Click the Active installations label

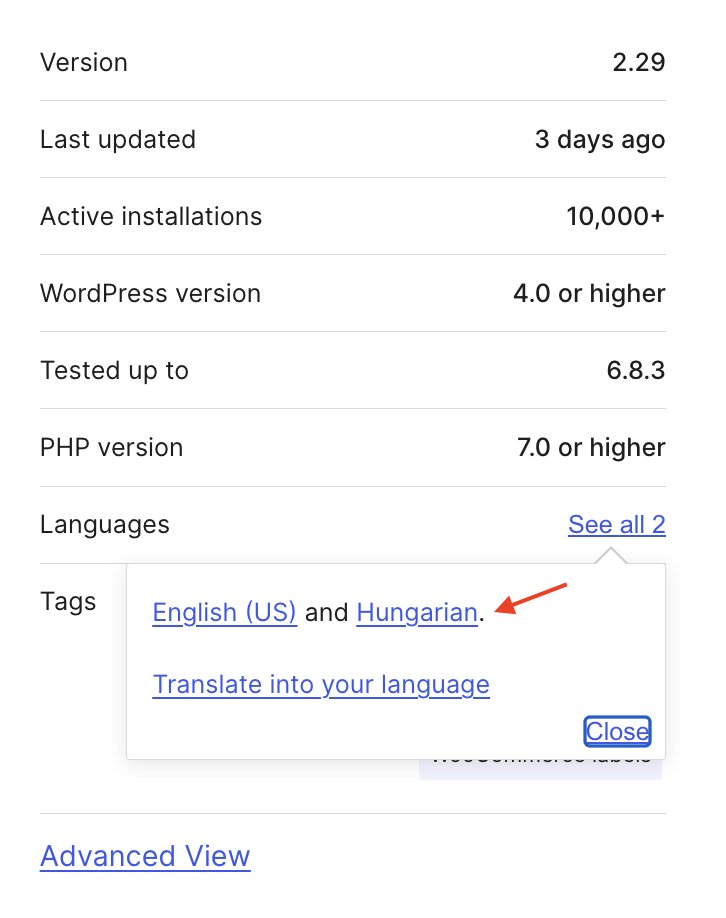coord(151,217)
